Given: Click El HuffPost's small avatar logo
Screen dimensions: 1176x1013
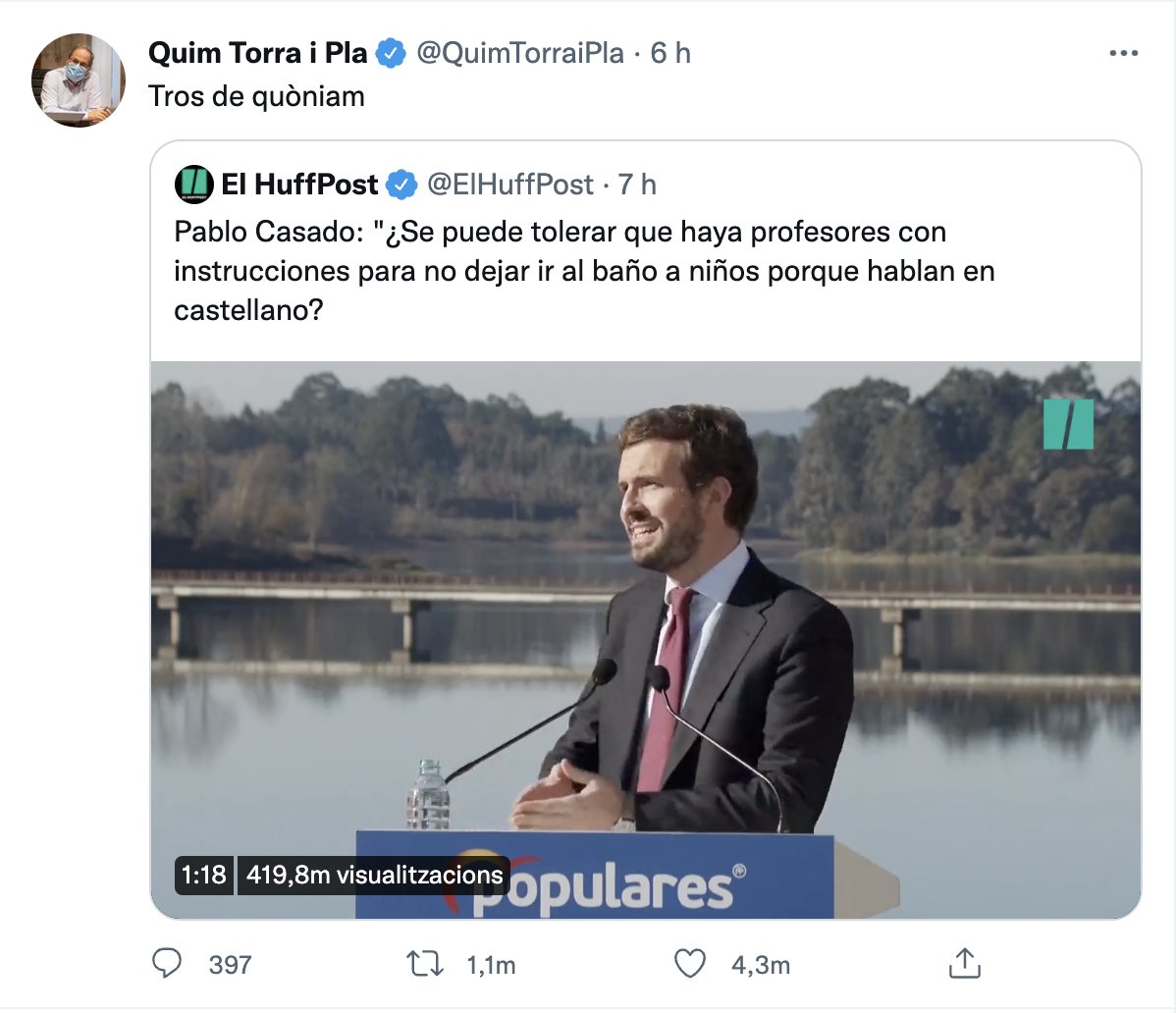Looking at the screenshot, I should point(193,185).
